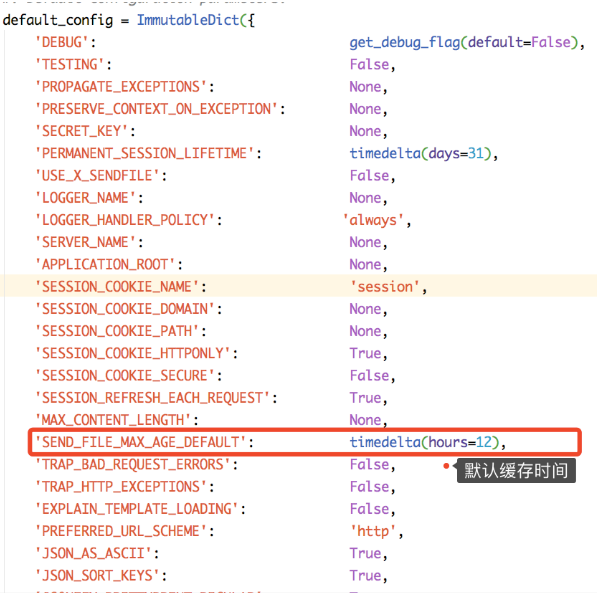The width and height of the screenshot is (597, 593).
Task: Click the 'MAX_CONTENT_LENGTH' key
Action: [113, 420]
